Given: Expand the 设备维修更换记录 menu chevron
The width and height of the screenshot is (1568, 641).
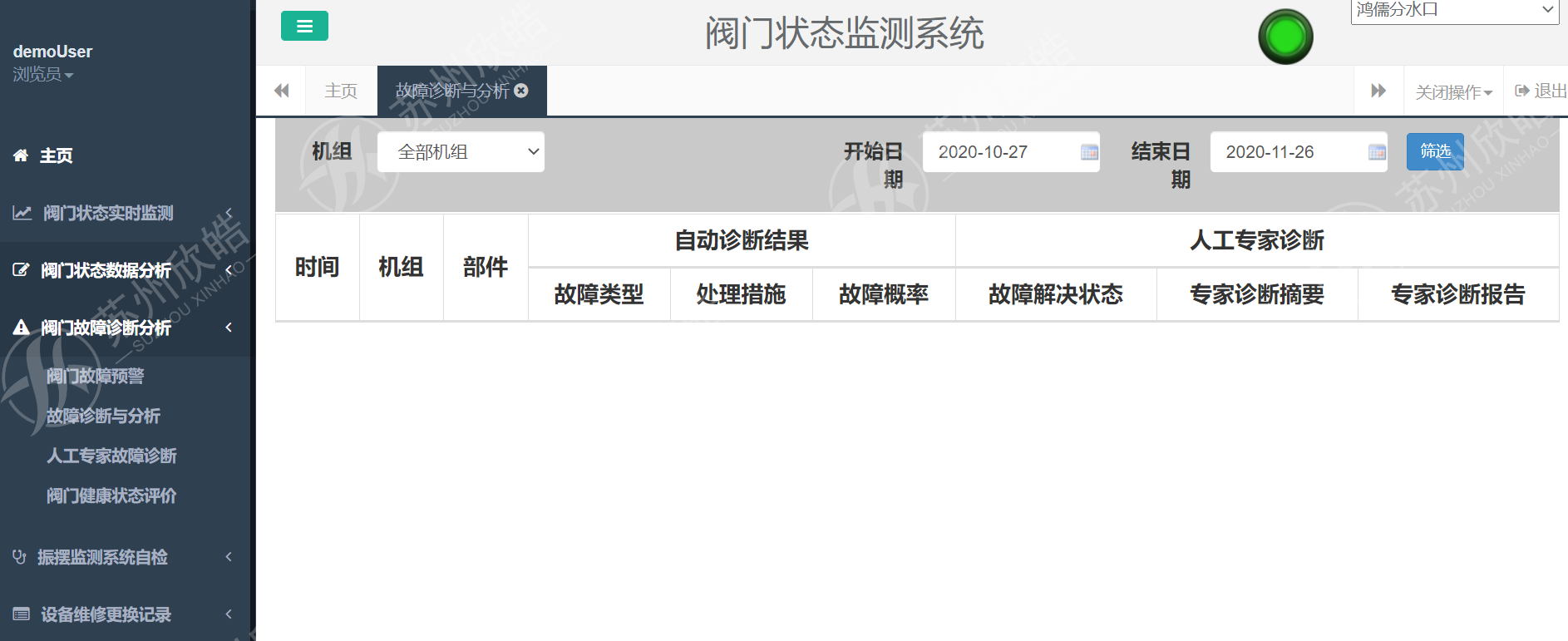Looking at the screenshot, I should tap(229, 614).
